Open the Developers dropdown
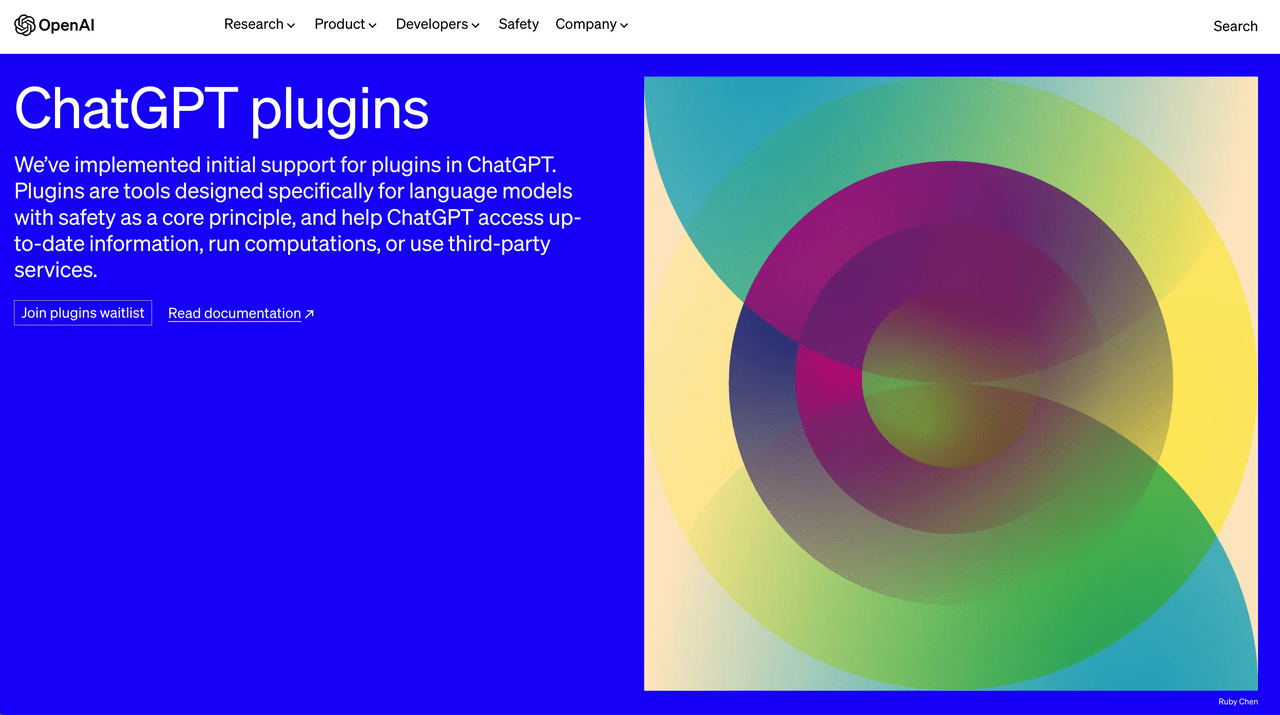The image size is (1280, 715). click(x=438, y=24)
